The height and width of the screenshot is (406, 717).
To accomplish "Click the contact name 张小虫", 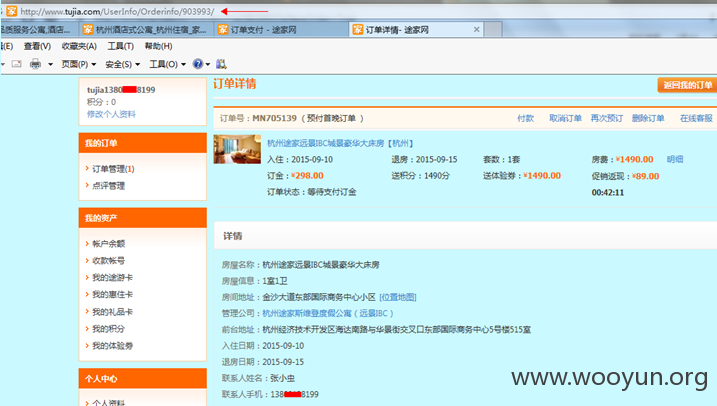I will [282, 378].
